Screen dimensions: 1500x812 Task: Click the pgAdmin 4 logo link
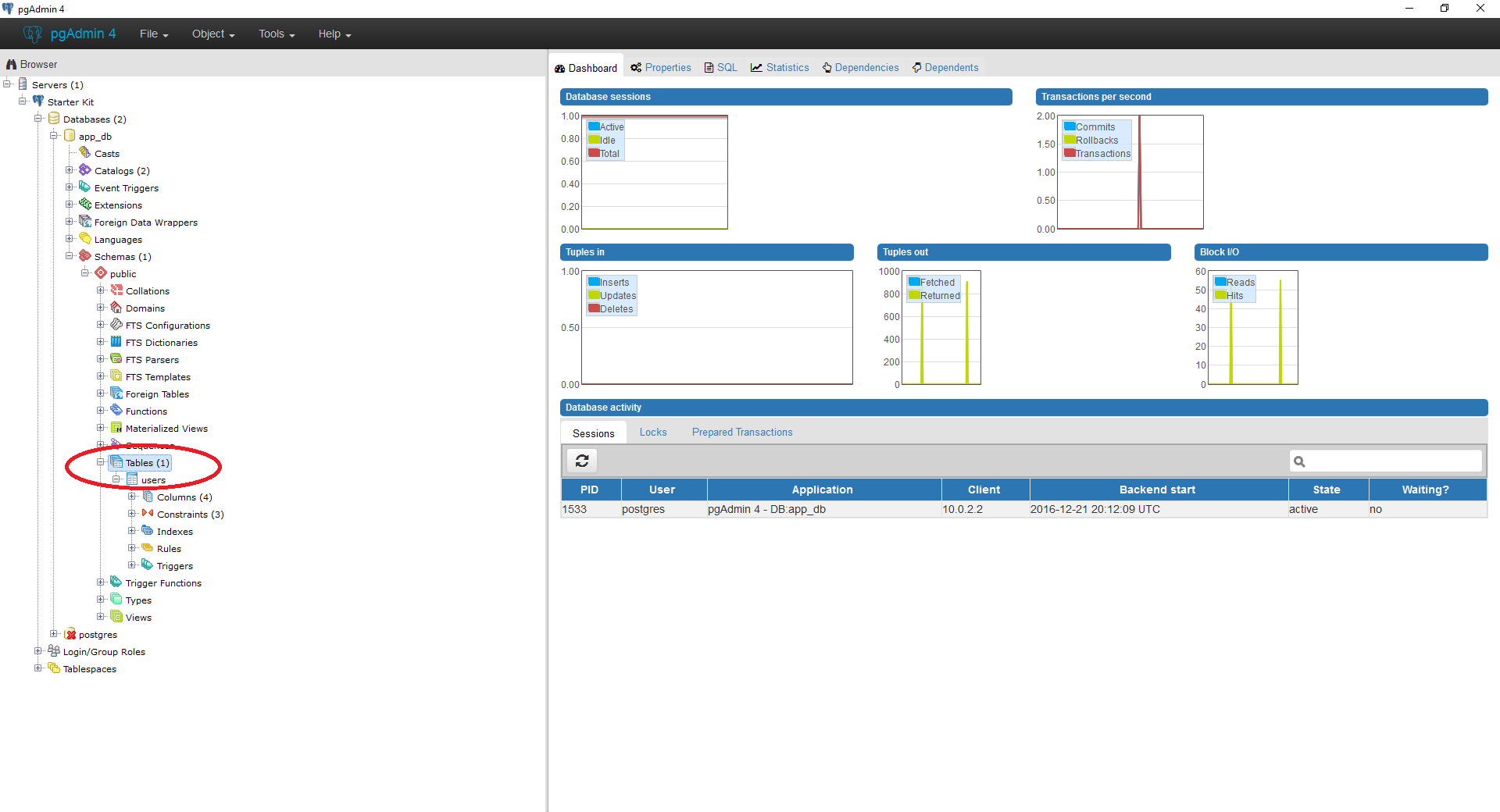pyautogui.click(x=70, y=34)
